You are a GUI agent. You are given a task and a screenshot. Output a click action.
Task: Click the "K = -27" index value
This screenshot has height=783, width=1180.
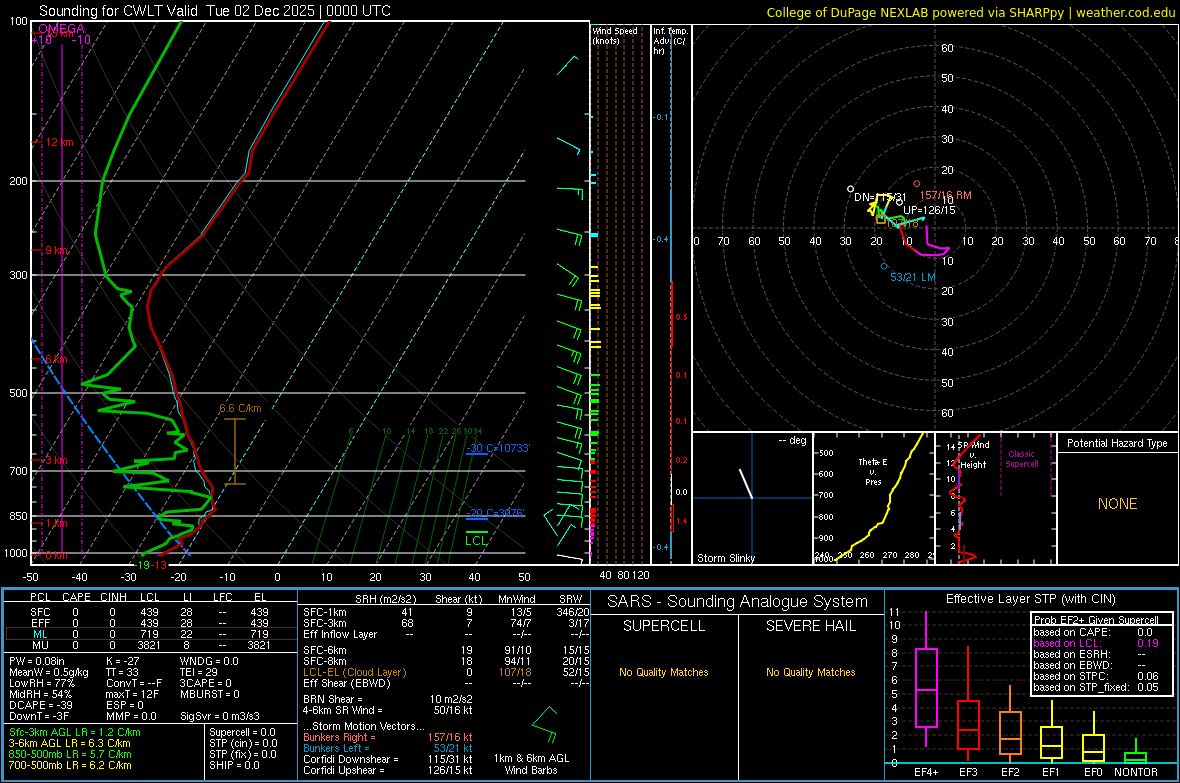point(123,661)
